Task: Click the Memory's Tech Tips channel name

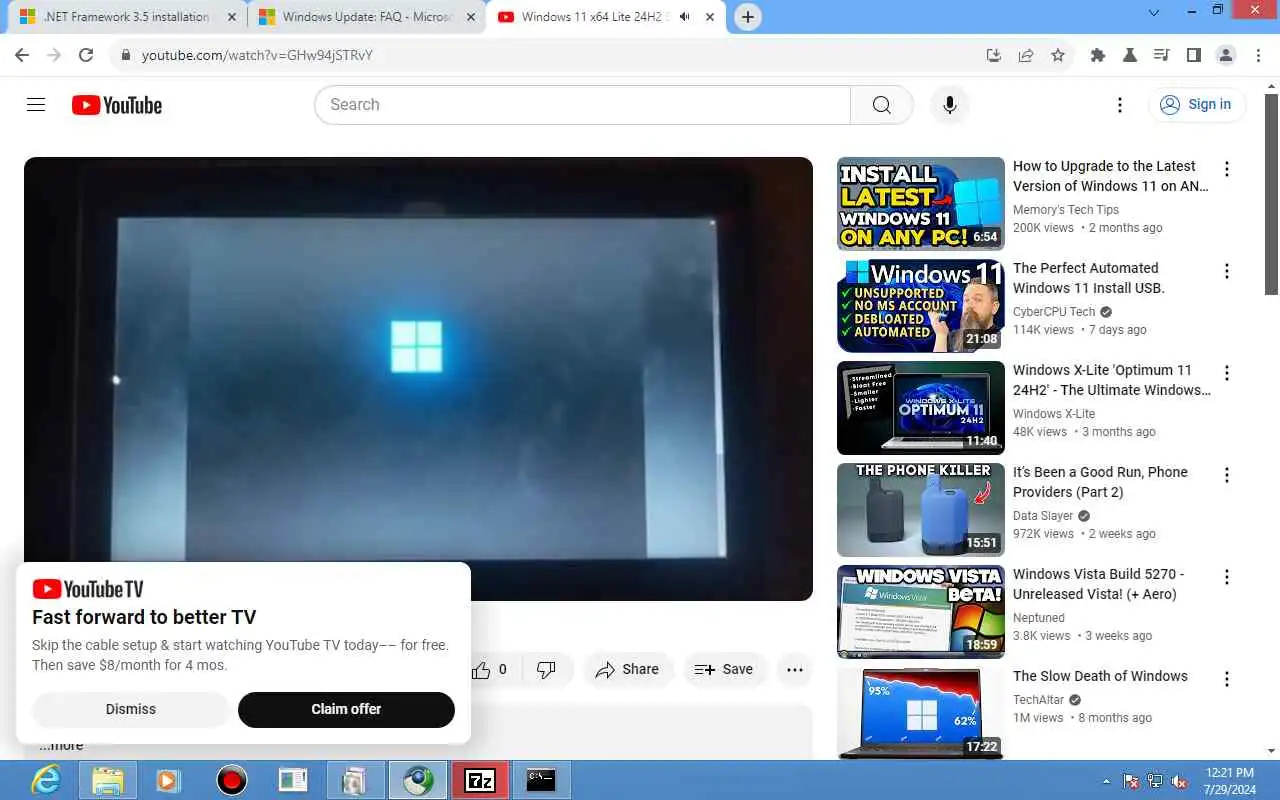Action: (1066, 210)
